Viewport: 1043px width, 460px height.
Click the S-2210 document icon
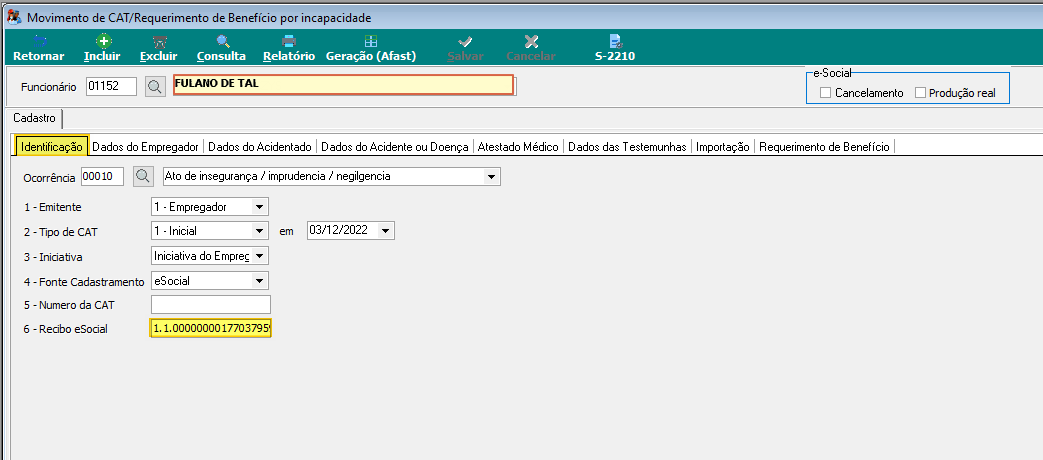(x=615, y=41)
